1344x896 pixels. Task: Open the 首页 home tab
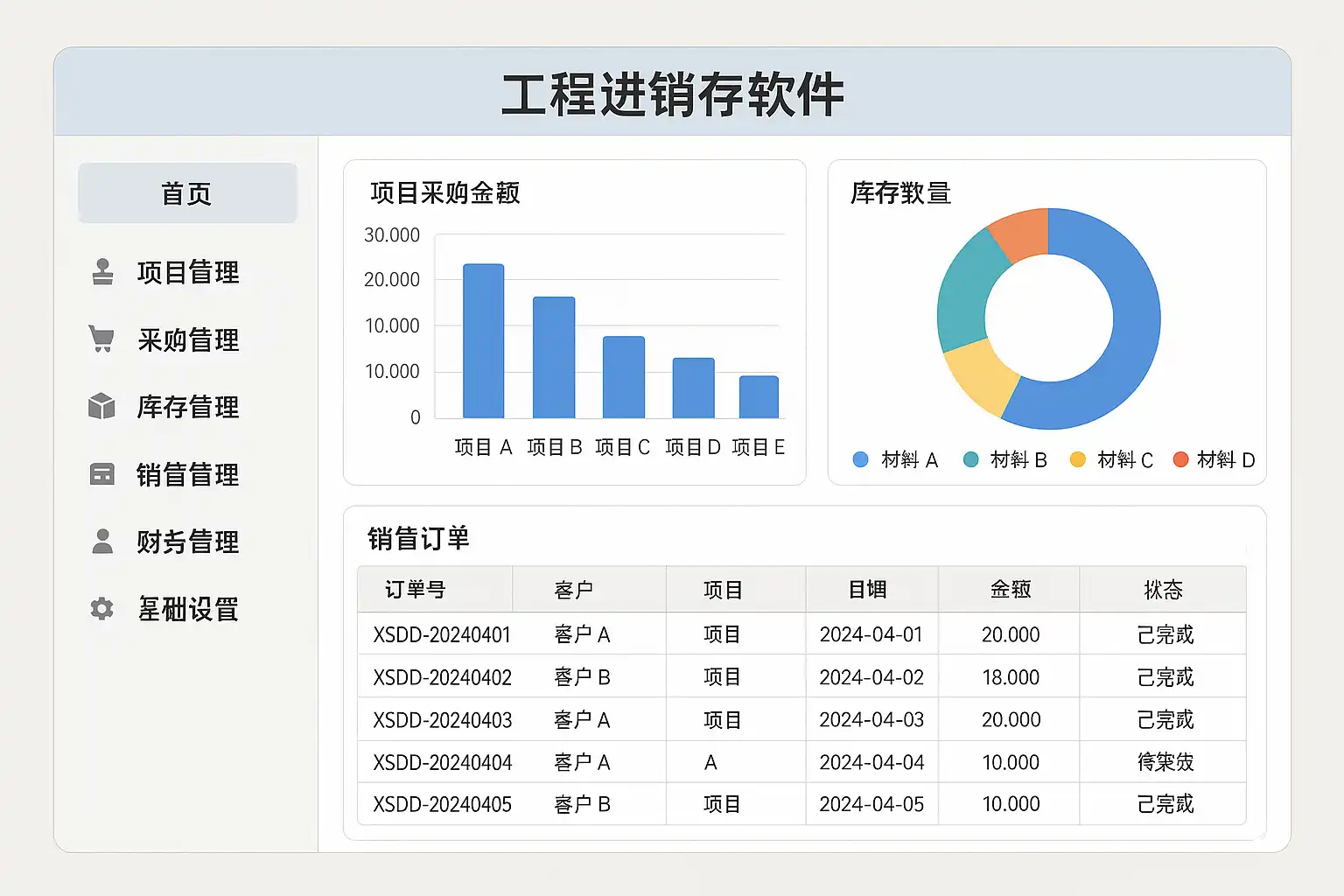pyautogui.click(x=187, y=193)
